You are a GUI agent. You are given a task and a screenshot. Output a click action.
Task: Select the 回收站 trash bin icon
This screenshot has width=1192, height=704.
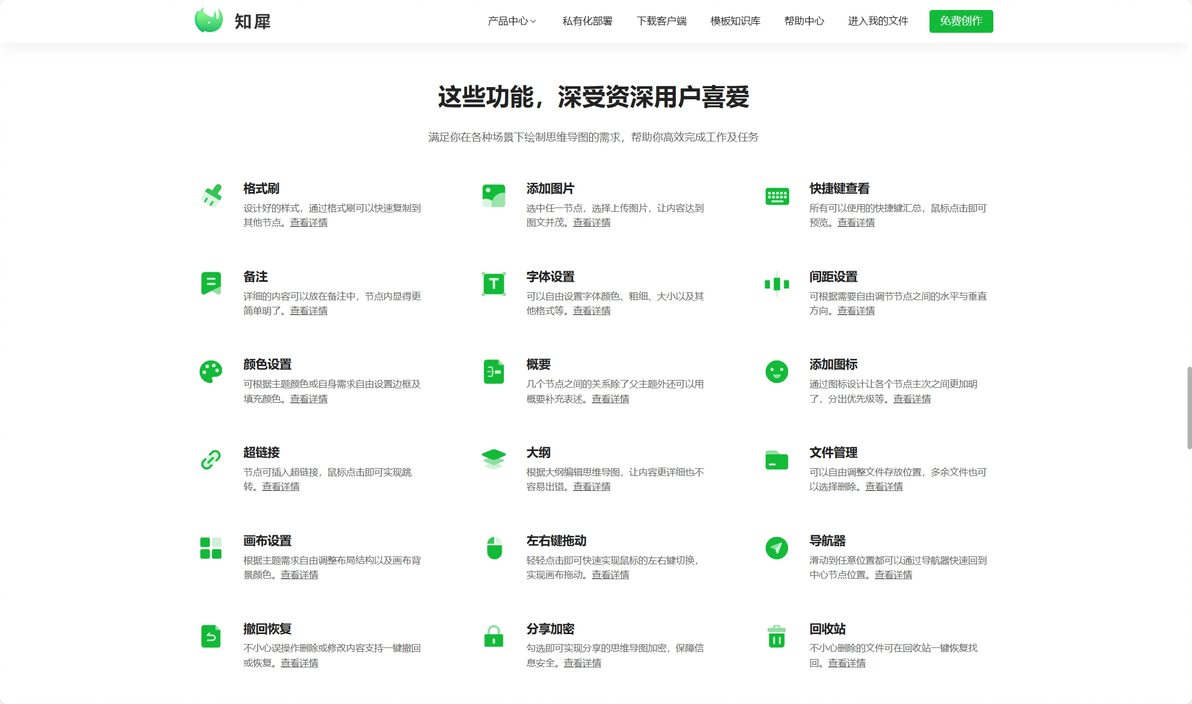click(x=777, y=635)
